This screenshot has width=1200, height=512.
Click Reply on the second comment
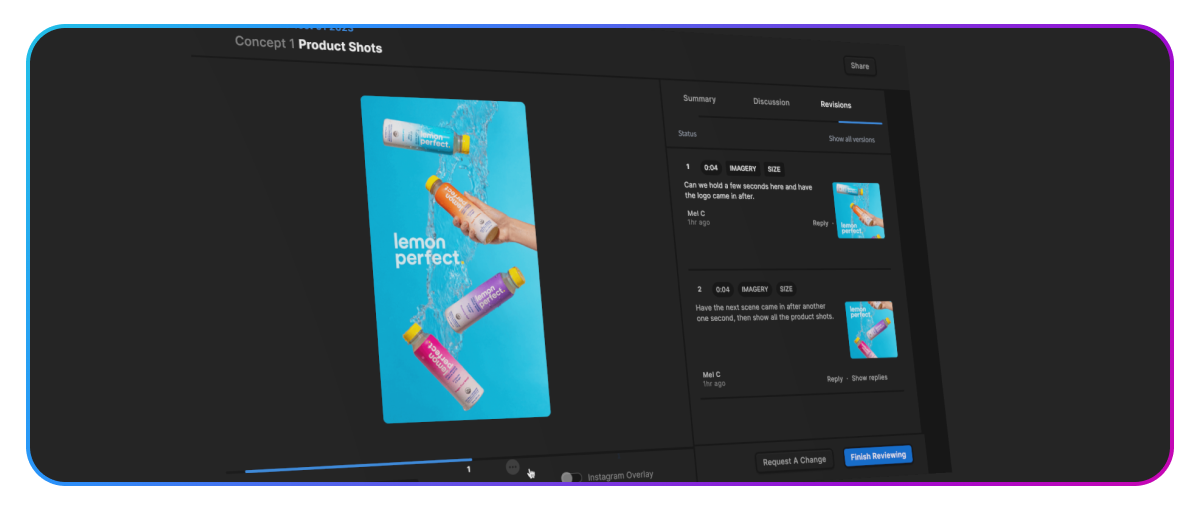point(834,379)
